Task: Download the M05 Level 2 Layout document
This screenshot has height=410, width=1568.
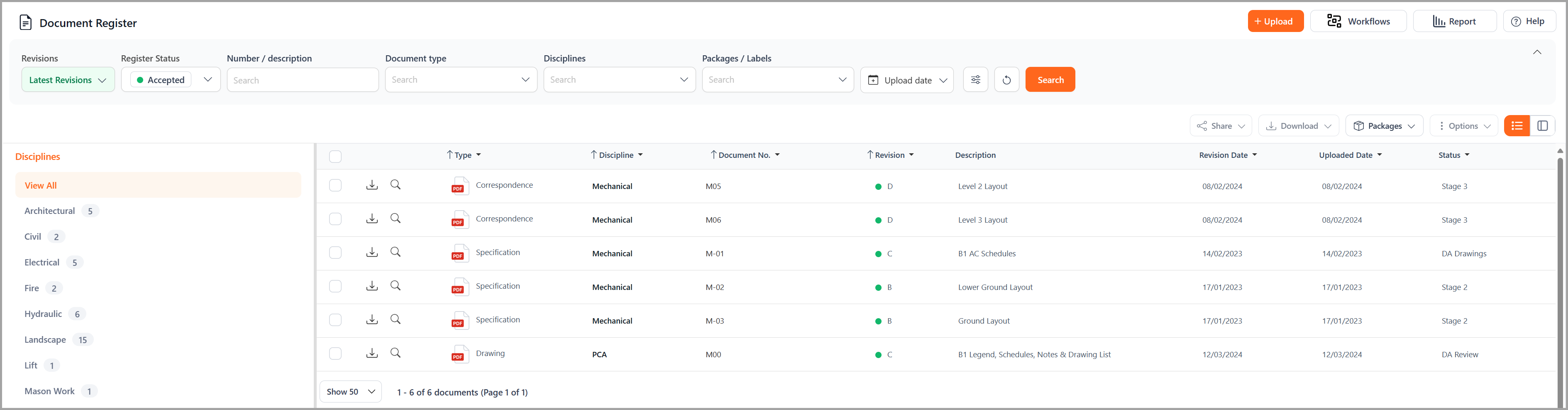Action: click(372, 184)
